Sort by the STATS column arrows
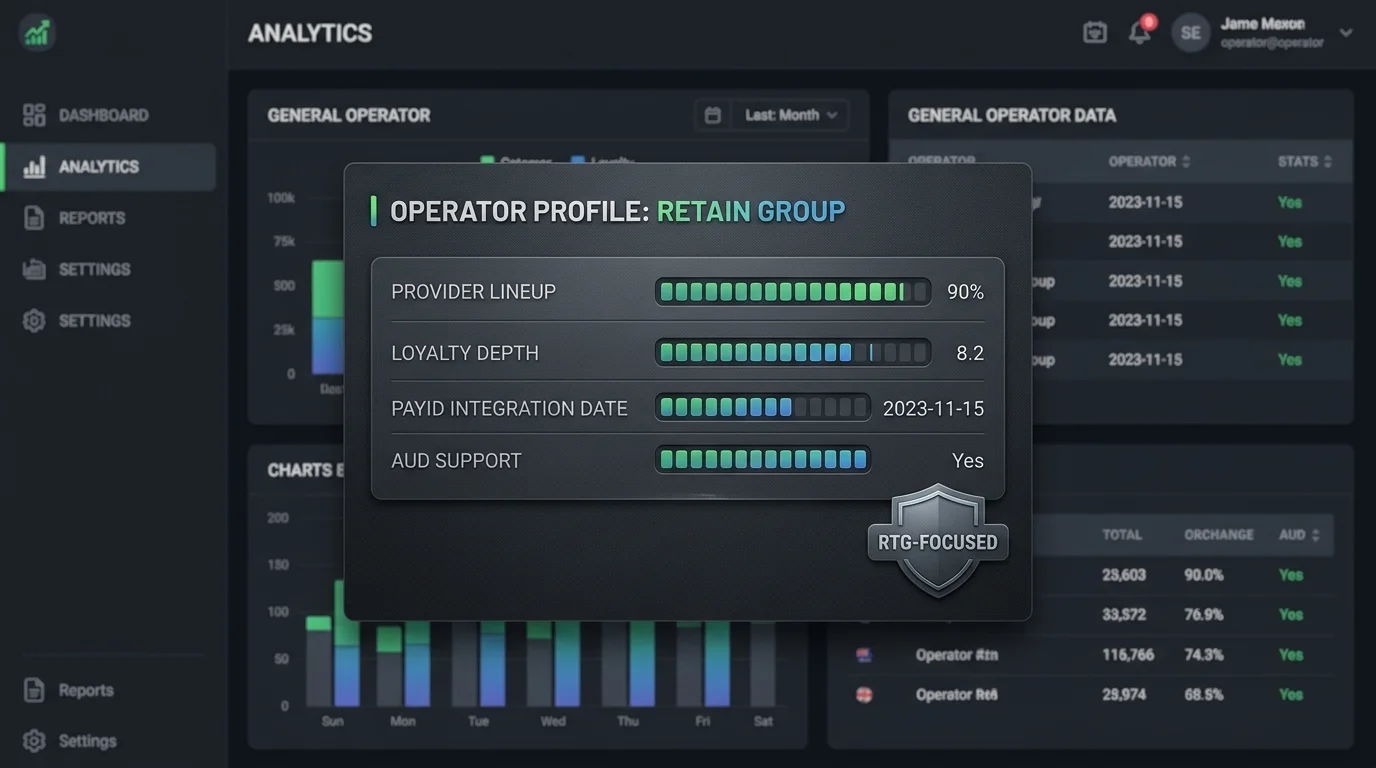 (1327, 161)
